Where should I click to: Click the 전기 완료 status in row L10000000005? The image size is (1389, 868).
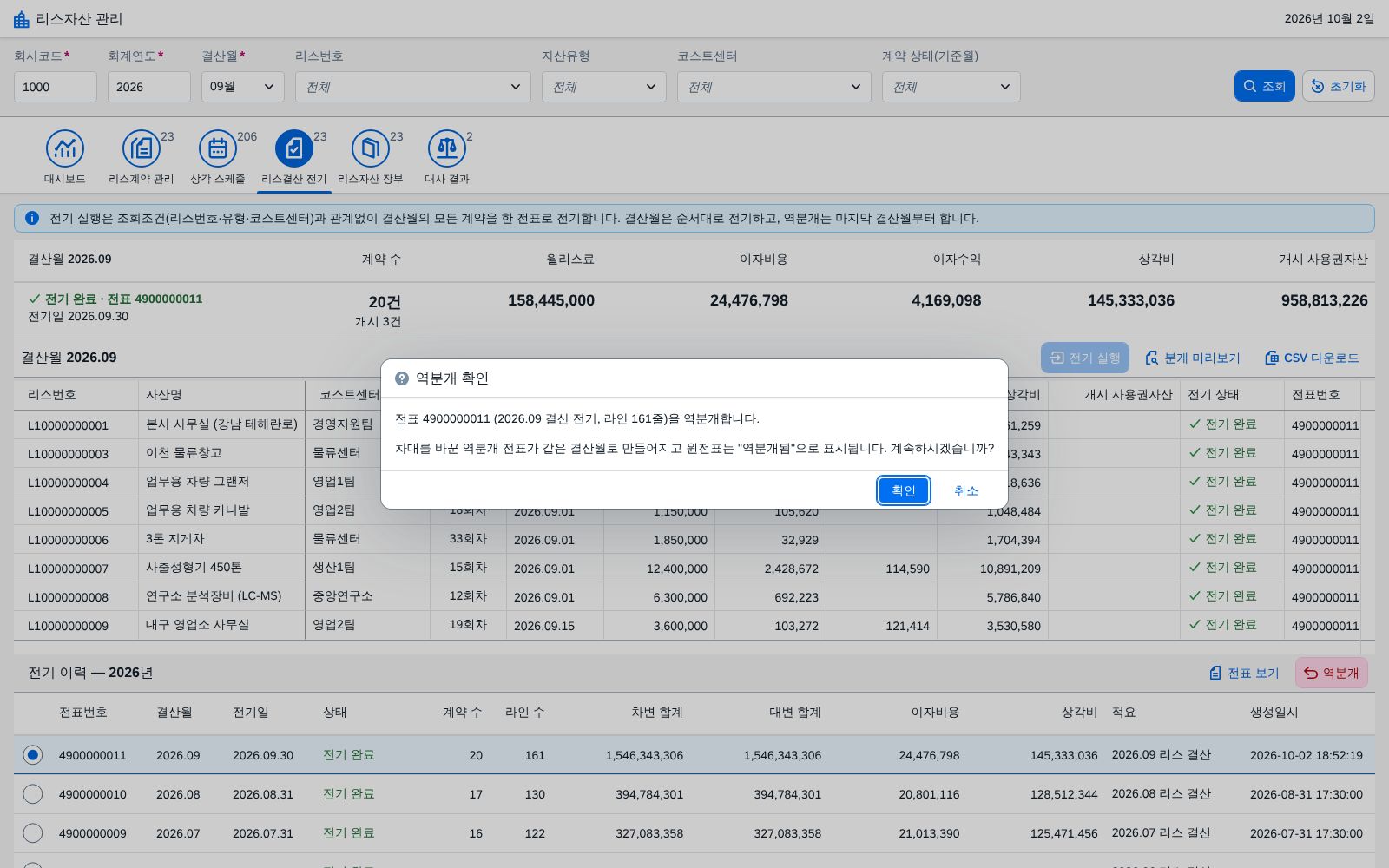1223,510
